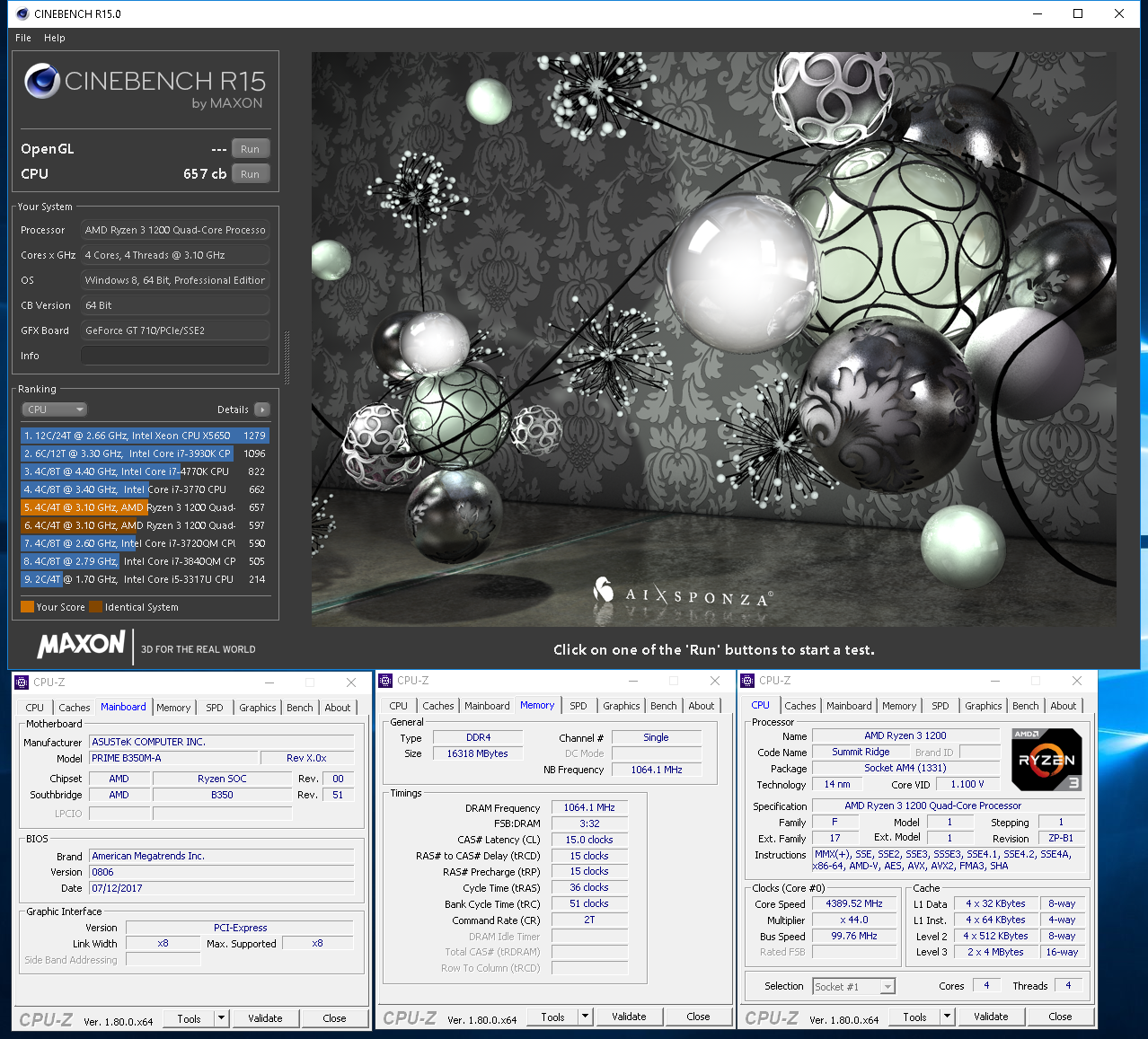Click the rendered AIXSPONZA scene image
The image size is (1148, 1039).
(x=714, y=339)
